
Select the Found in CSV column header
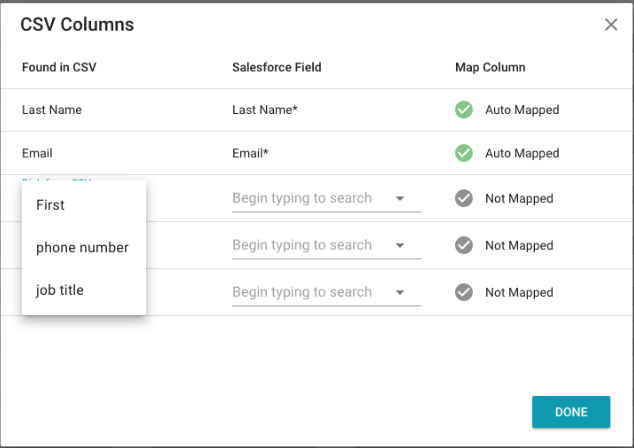[x=59, y=67]
